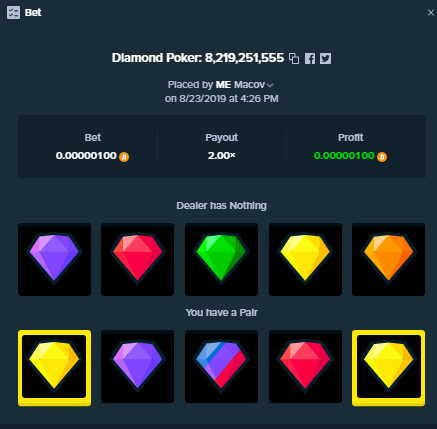Click your purple diamond card
This screenshot has height=429, width=437.
pyautogui.click(x=137, y=366)
